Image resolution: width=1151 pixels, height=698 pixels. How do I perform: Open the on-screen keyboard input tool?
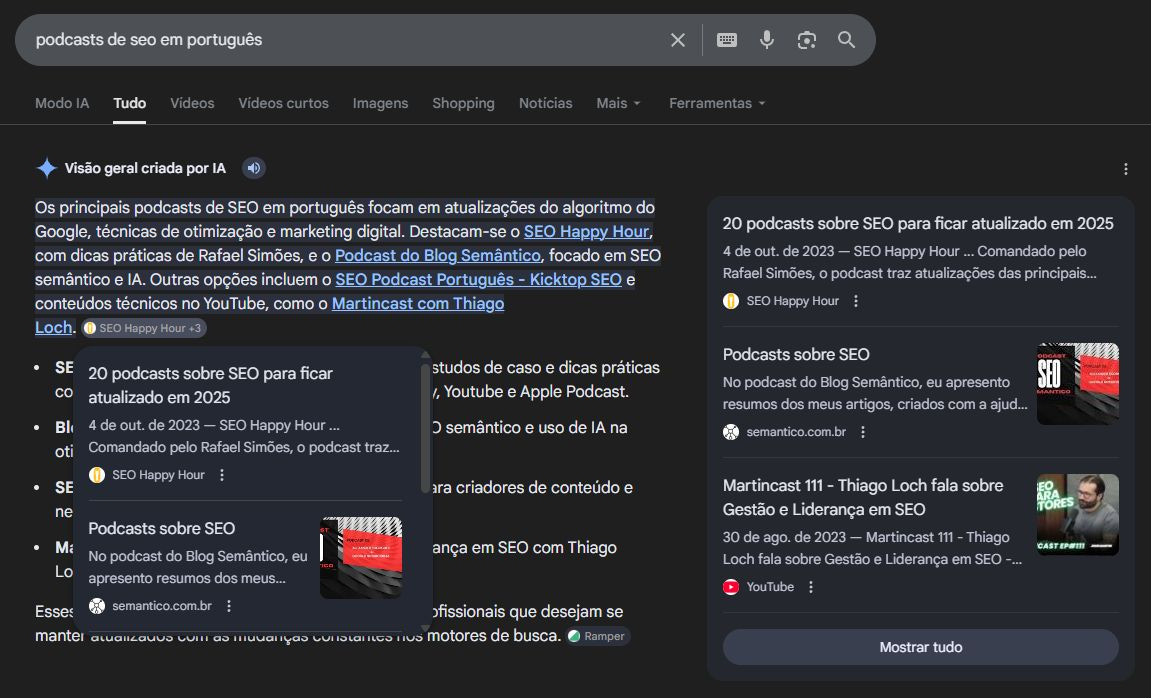pyautogui.click(x=727, y=40)
